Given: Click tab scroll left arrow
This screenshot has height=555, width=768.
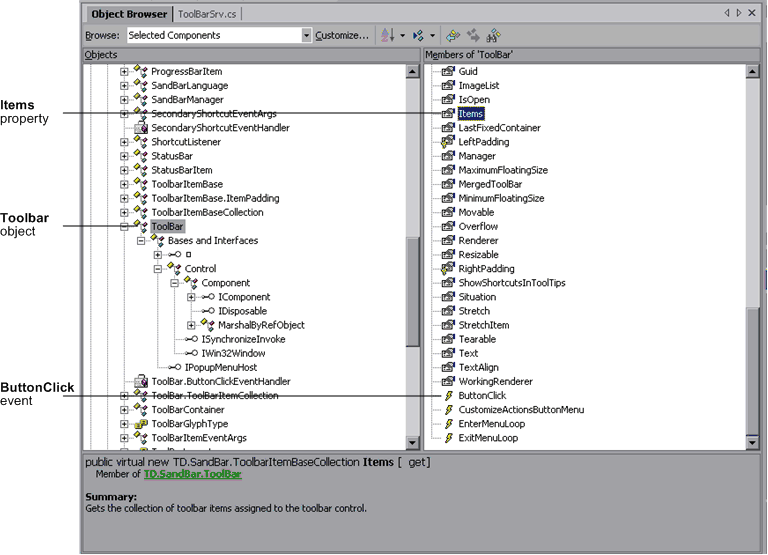Looking at the screenshot, I should pos(727,13).
